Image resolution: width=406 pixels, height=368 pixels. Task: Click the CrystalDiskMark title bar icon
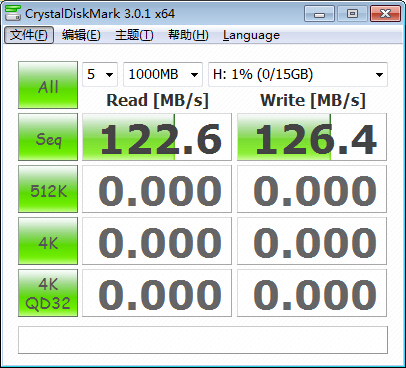[13, 13]
